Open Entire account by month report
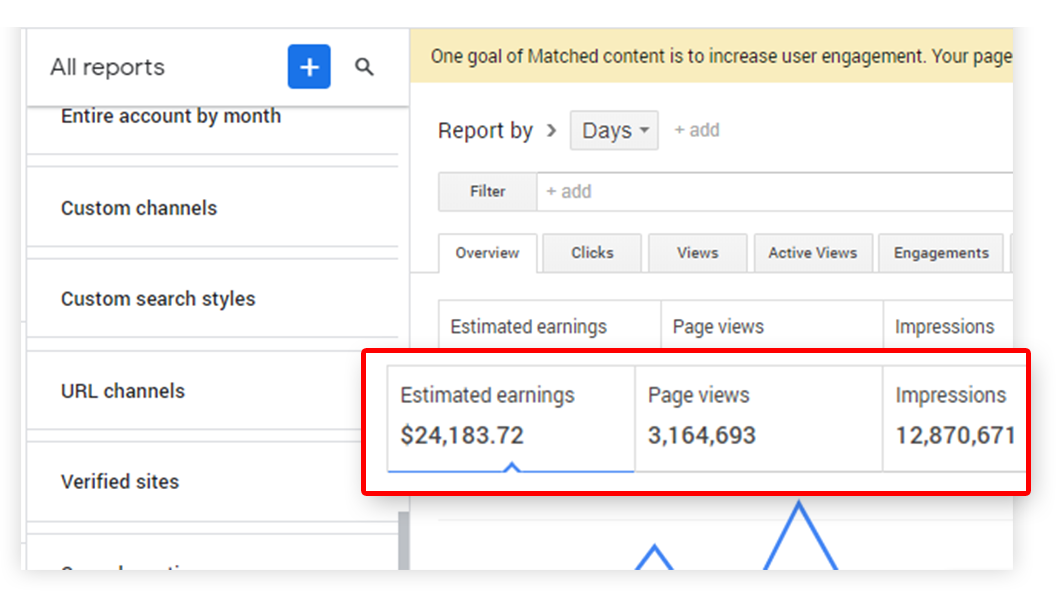The image size is (1056, 591). (x=171, y=116)
